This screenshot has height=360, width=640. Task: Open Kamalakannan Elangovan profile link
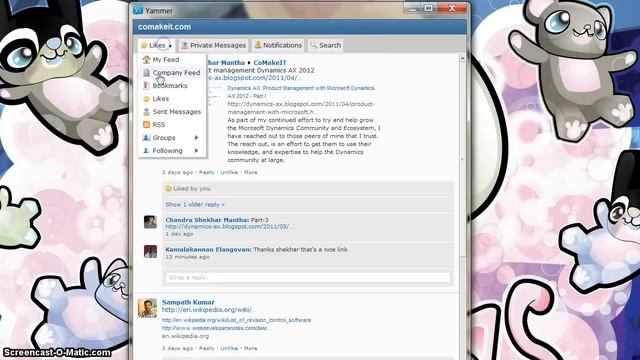click(208, 249)
